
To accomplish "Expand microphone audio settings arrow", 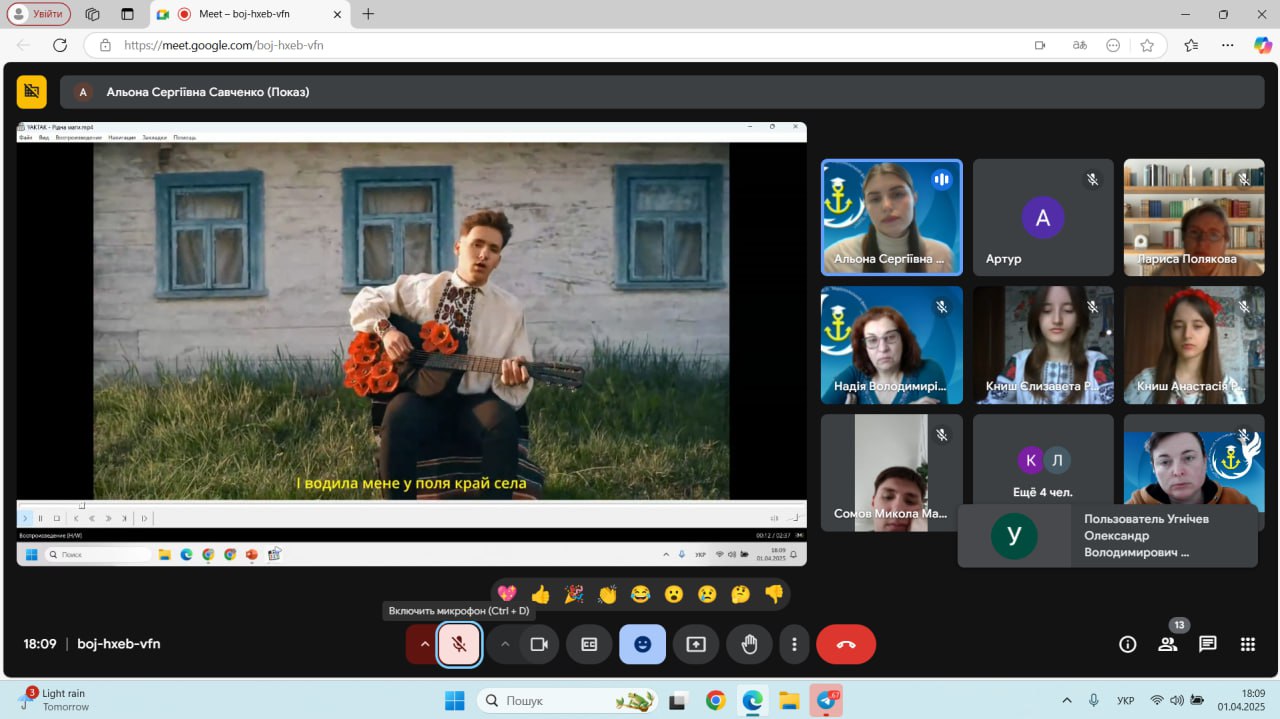I will 424,644.
